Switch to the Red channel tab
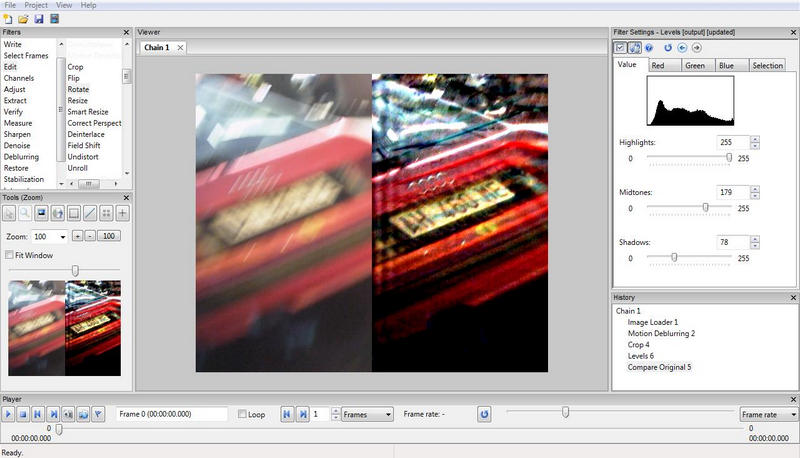Screen dimensions: 800x458 coord(664,65)
